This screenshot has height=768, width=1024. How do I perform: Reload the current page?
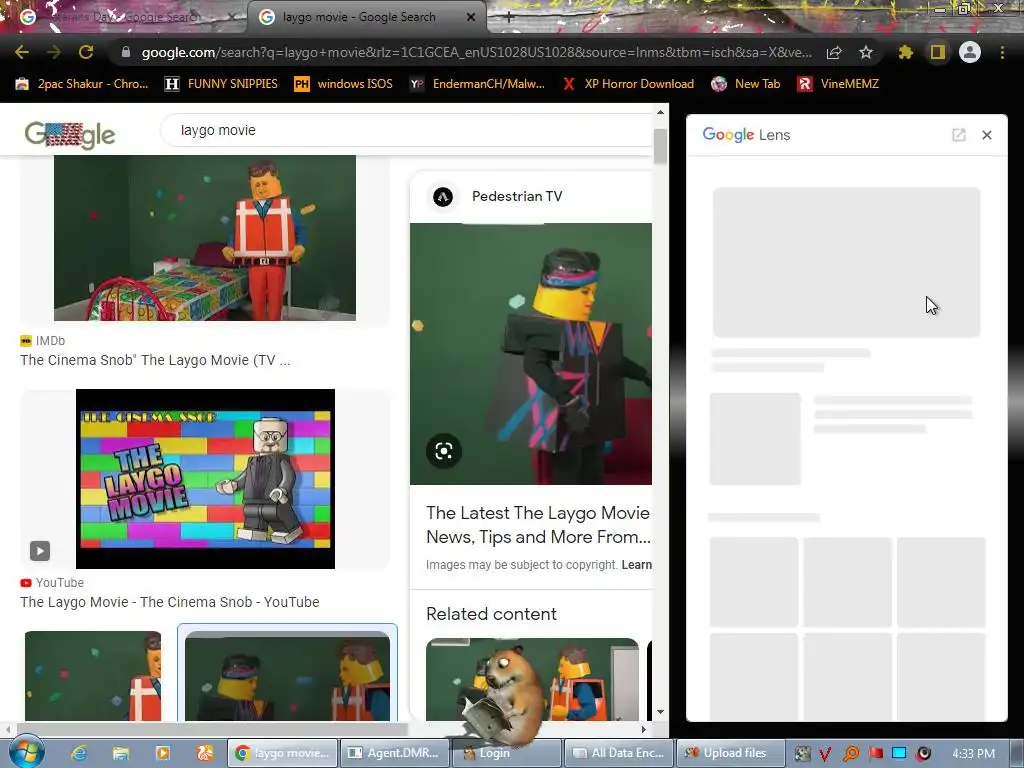tap(86, 52)
